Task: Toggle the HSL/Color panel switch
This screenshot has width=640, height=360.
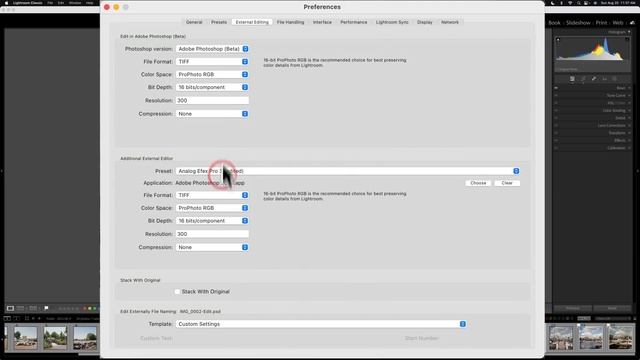Action: click(556, 103)
